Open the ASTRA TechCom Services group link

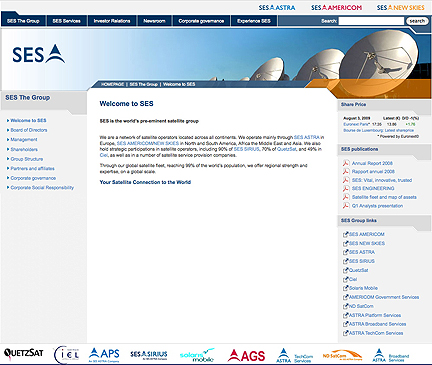click(376, 333)
